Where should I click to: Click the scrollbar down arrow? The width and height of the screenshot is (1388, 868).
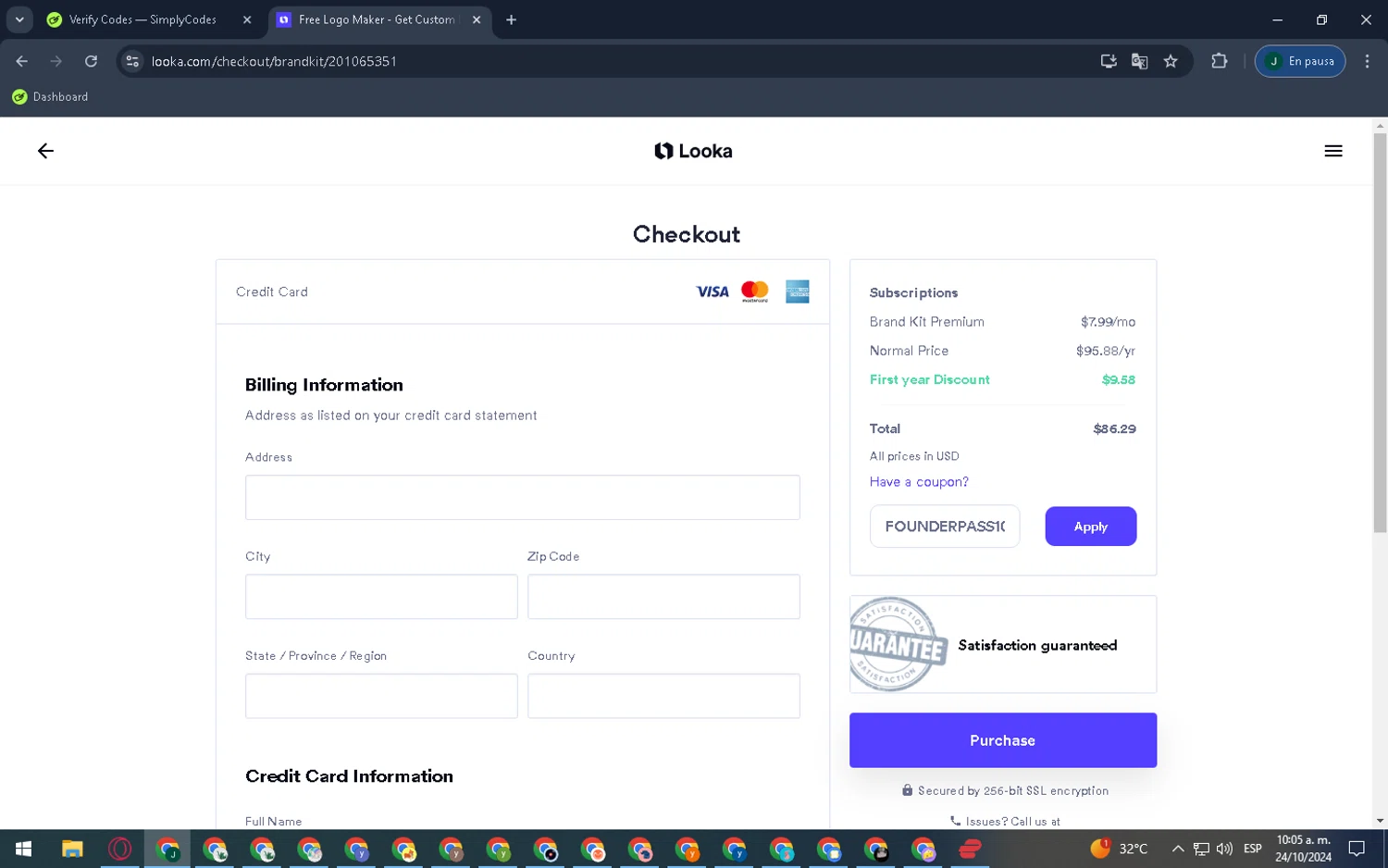[x=1380, y=821]
